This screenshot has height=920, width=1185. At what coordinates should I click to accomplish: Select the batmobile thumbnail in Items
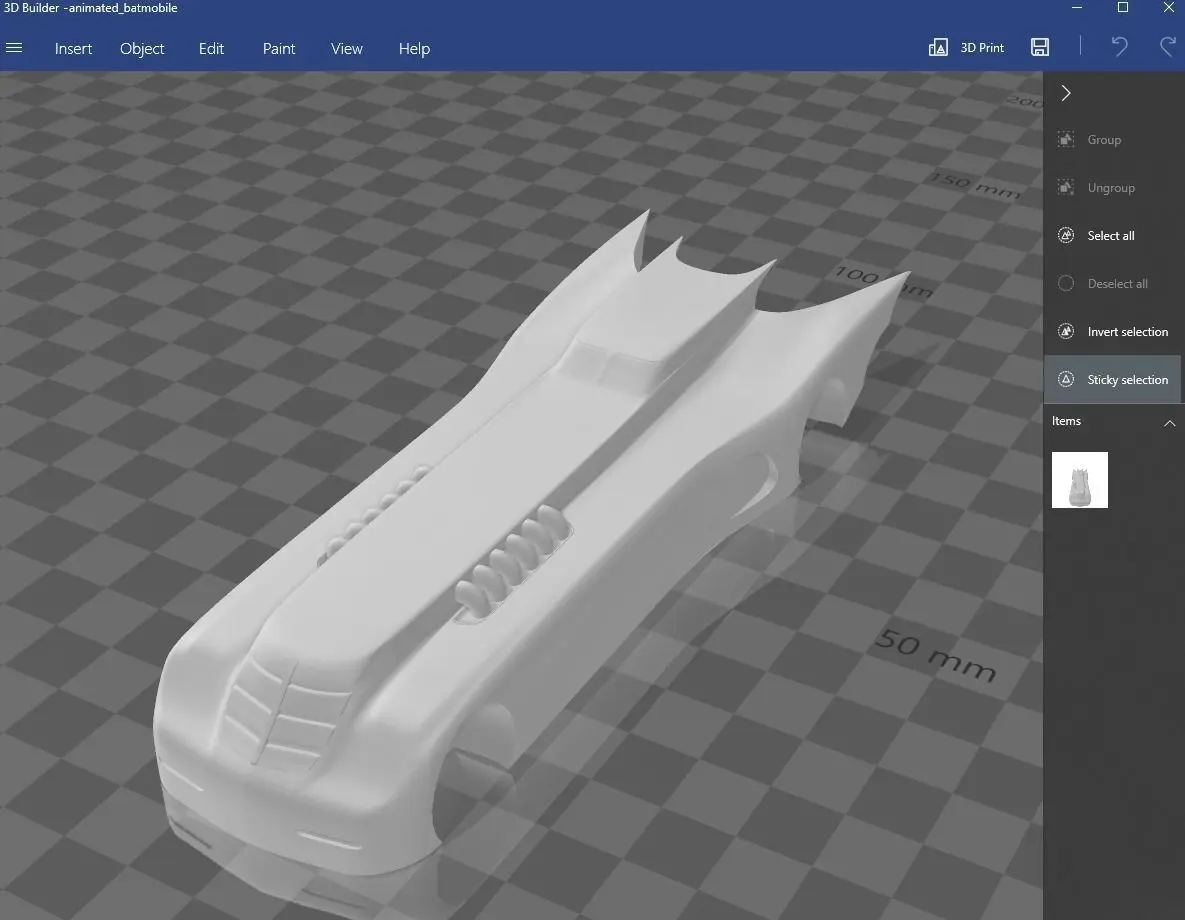click(x=1080, y=480)
